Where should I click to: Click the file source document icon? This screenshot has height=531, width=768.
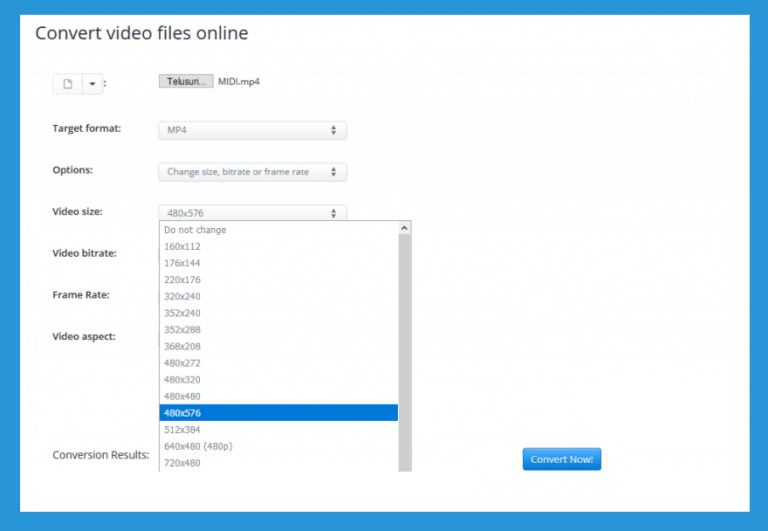[68, 84]
